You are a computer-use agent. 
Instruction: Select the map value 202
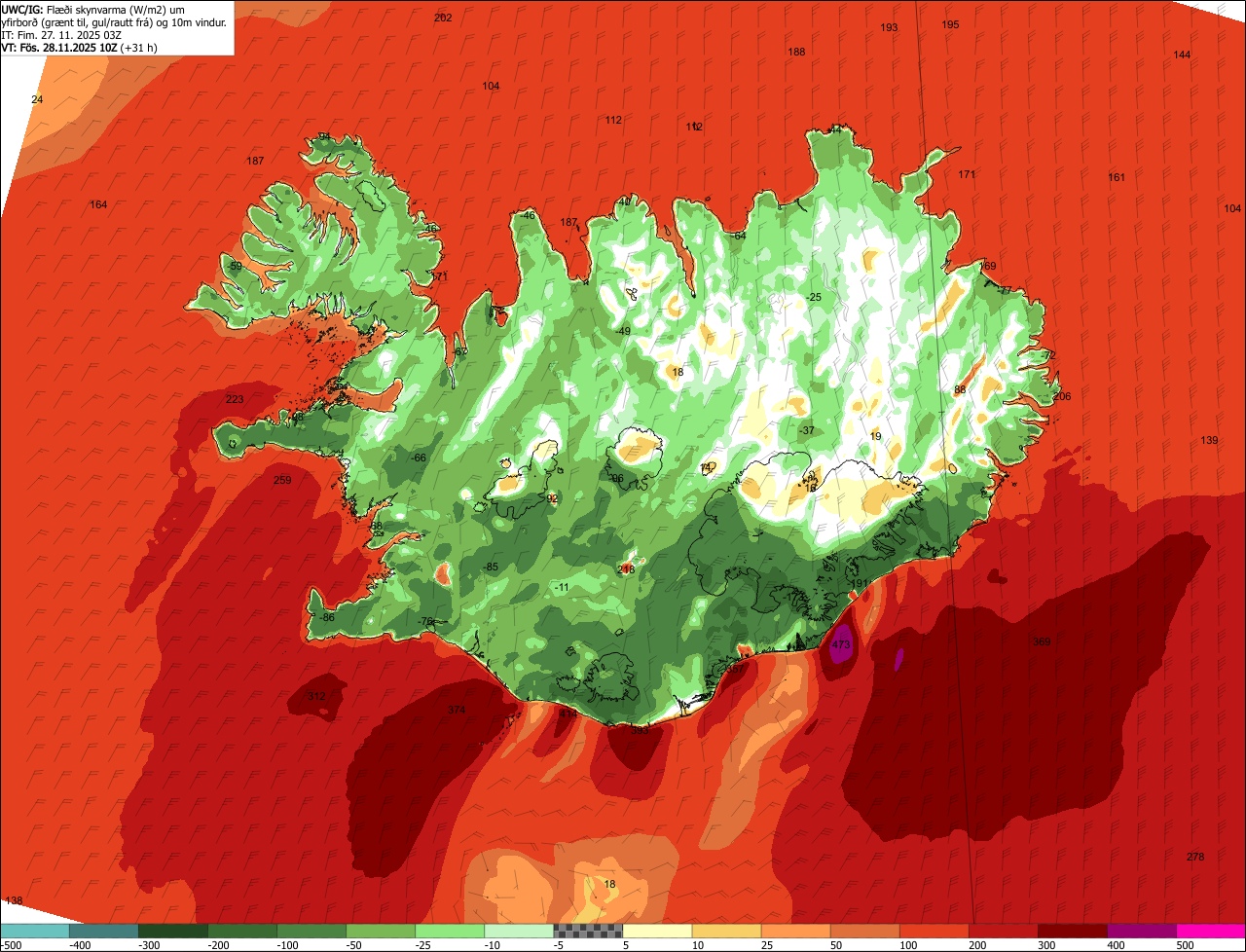click(443, 18)
